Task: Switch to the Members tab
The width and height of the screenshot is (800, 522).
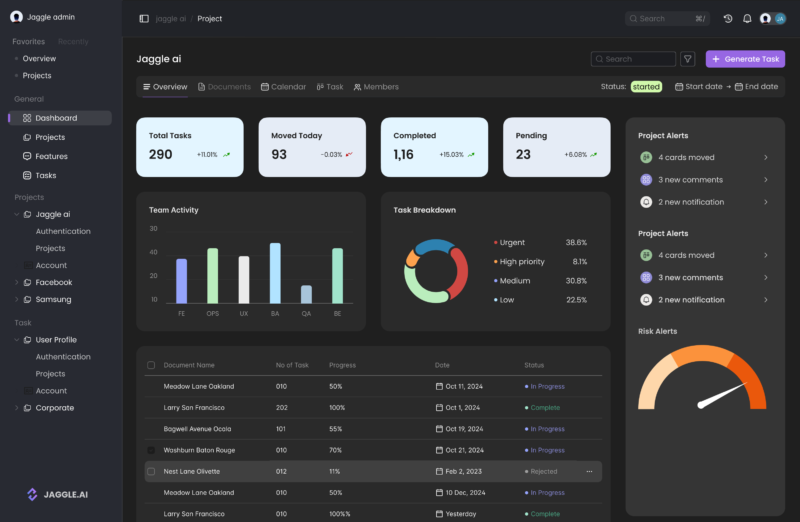Action: (377, 87)
